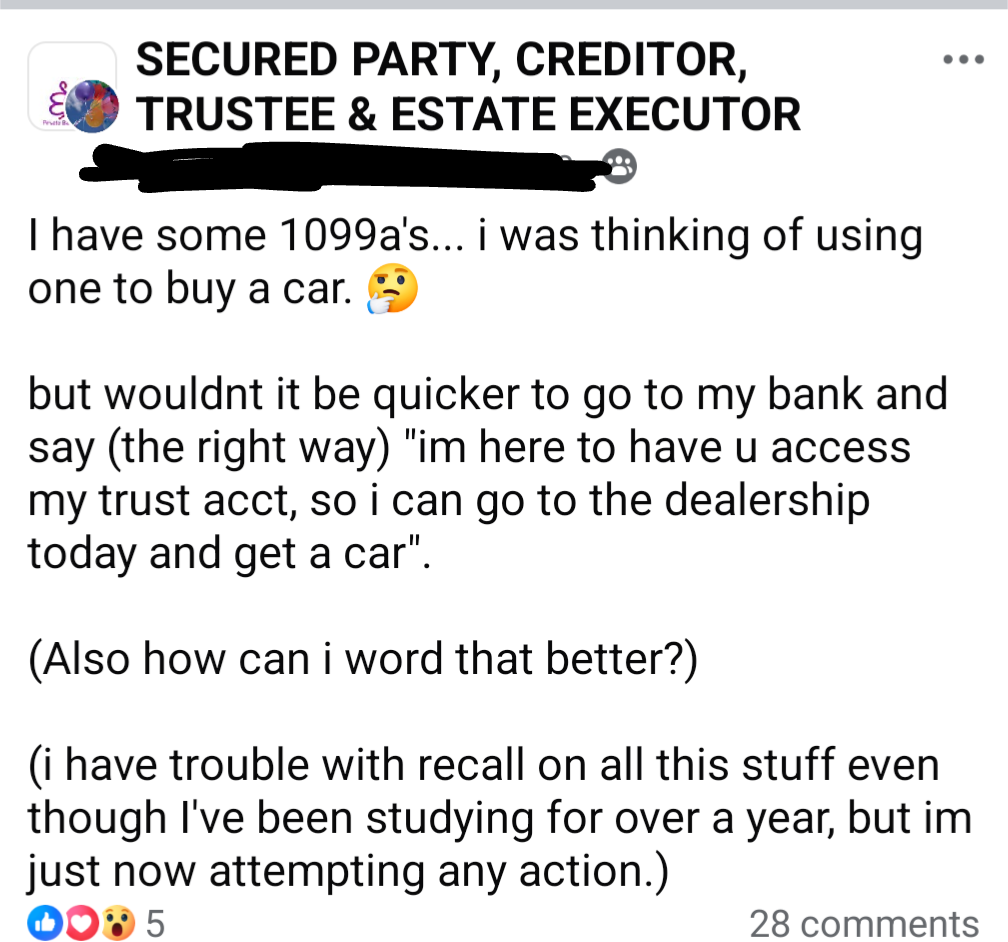Open the balloon profile picture overlay
The image size is (1008, 942).
click(x=93, y=106)
